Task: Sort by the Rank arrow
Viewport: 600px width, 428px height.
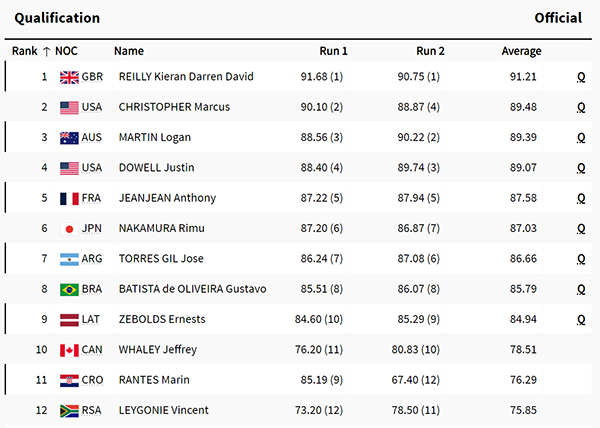Action: click(x=46, y=51)
